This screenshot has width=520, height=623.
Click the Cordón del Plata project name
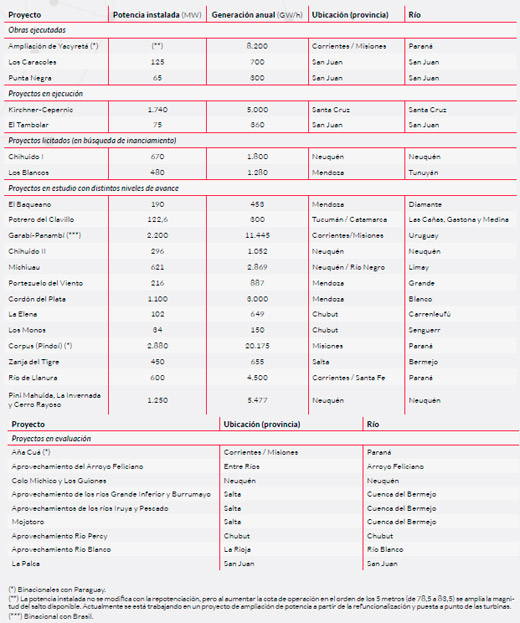click(37, 299)
